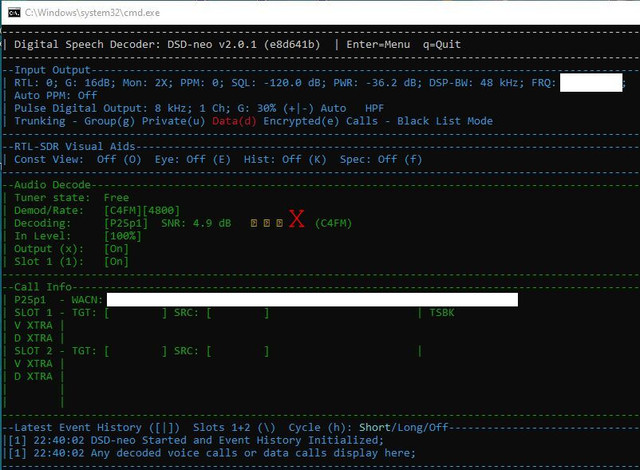Click the C:\Windows\system32\cmd.exe window title

coord(92,13)
